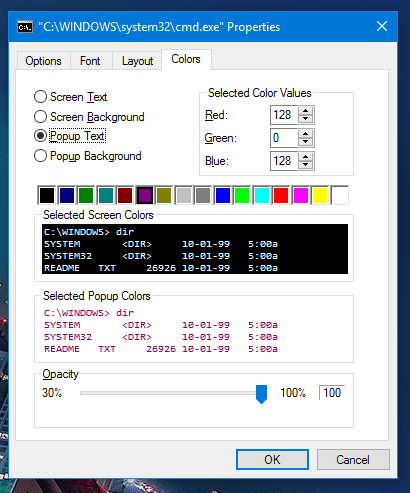Pick the bright red color swatch
This screenshot has height=493, width=410.
[x=281, y=195]
